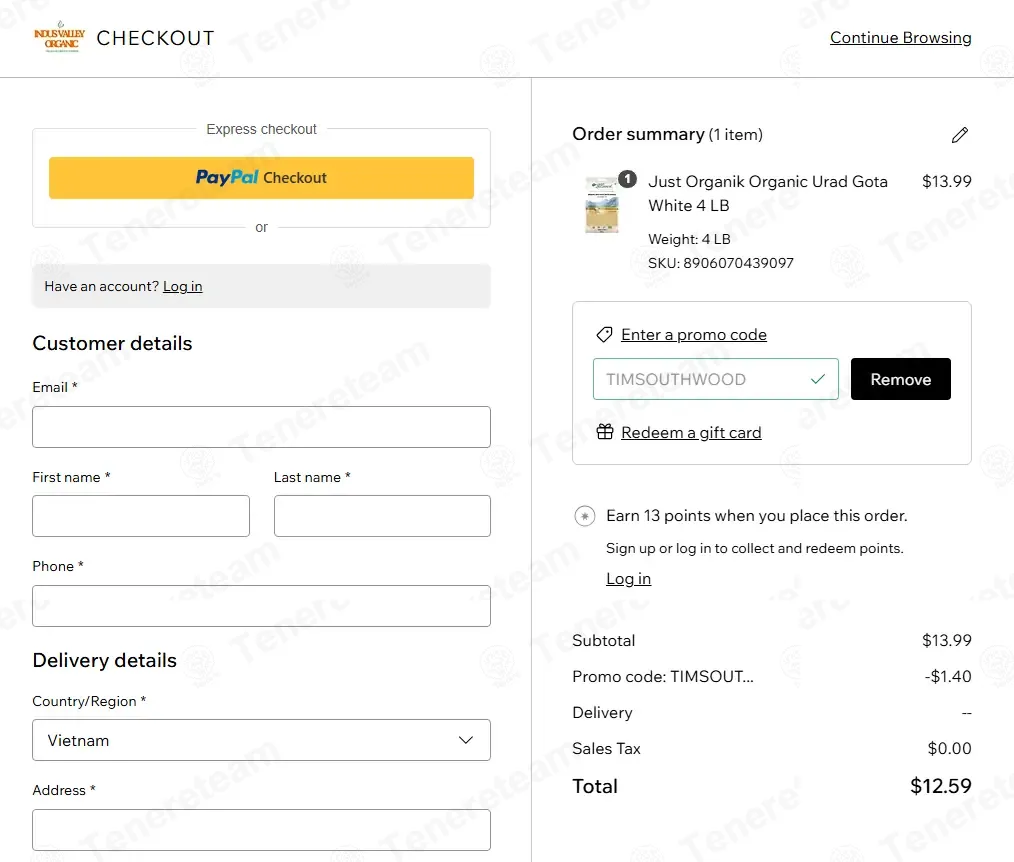Focus the Address input field

pyautogui.click(x=261, y=830)
